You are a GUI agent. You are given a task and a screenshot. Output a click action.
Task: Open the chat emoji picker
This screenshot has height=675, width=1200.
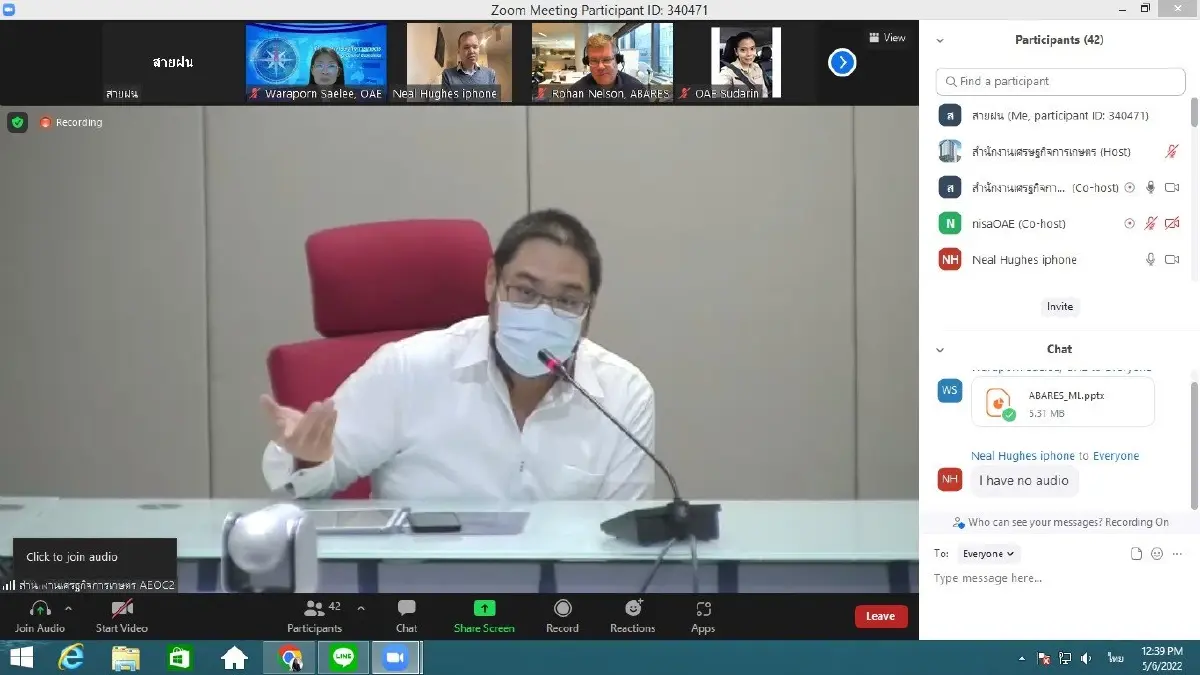pyautogui.click(x=1157, y=553)
